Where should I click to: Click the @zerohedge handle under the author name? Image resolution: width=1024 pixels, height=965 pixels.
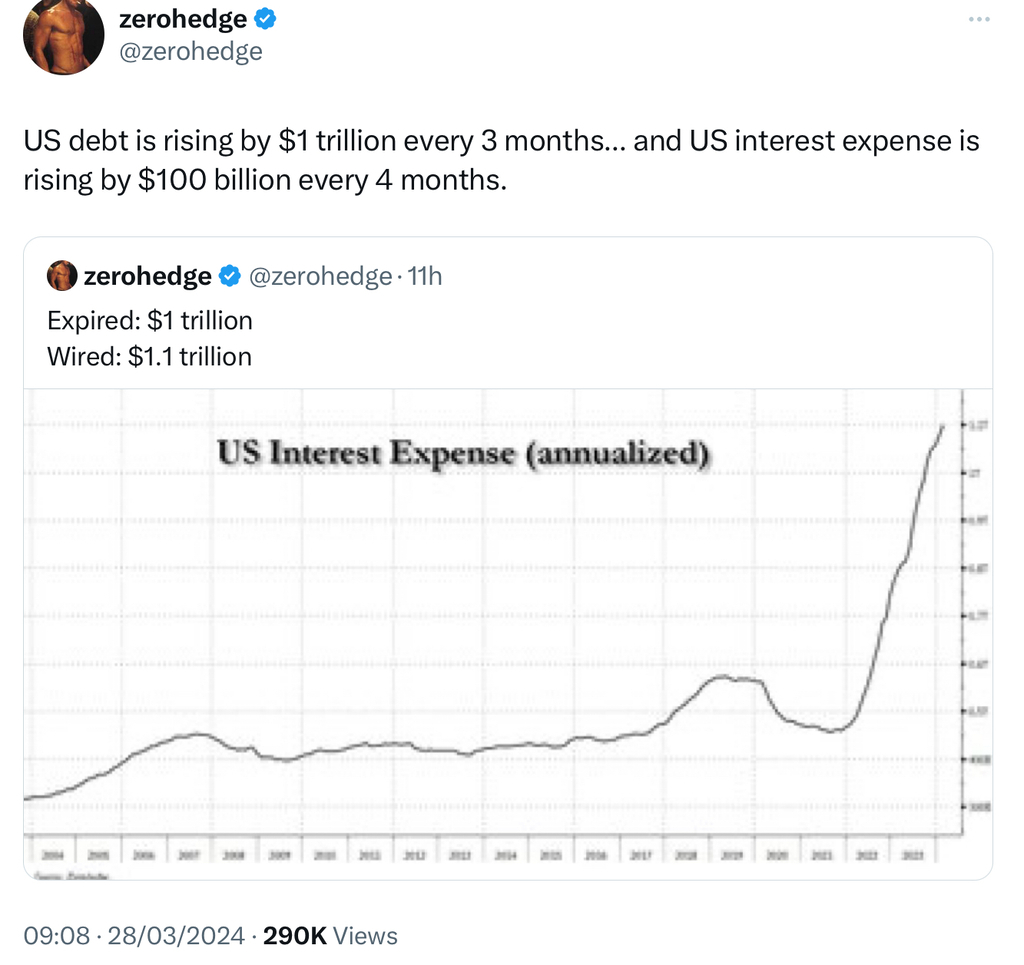(x=190, y=50)
